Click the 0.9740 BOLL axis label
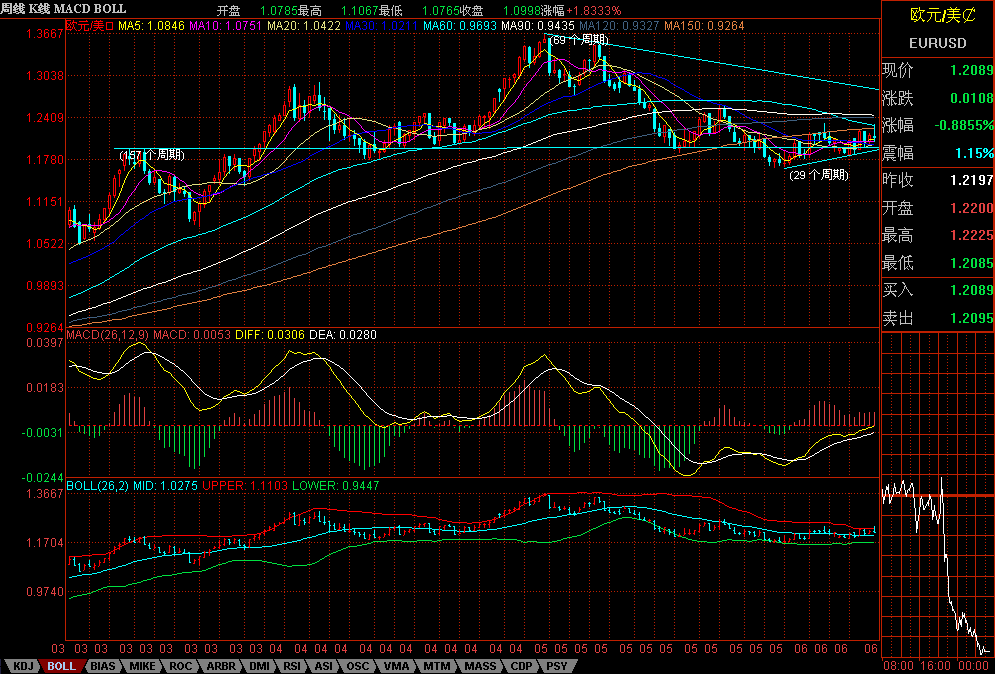 44,591
